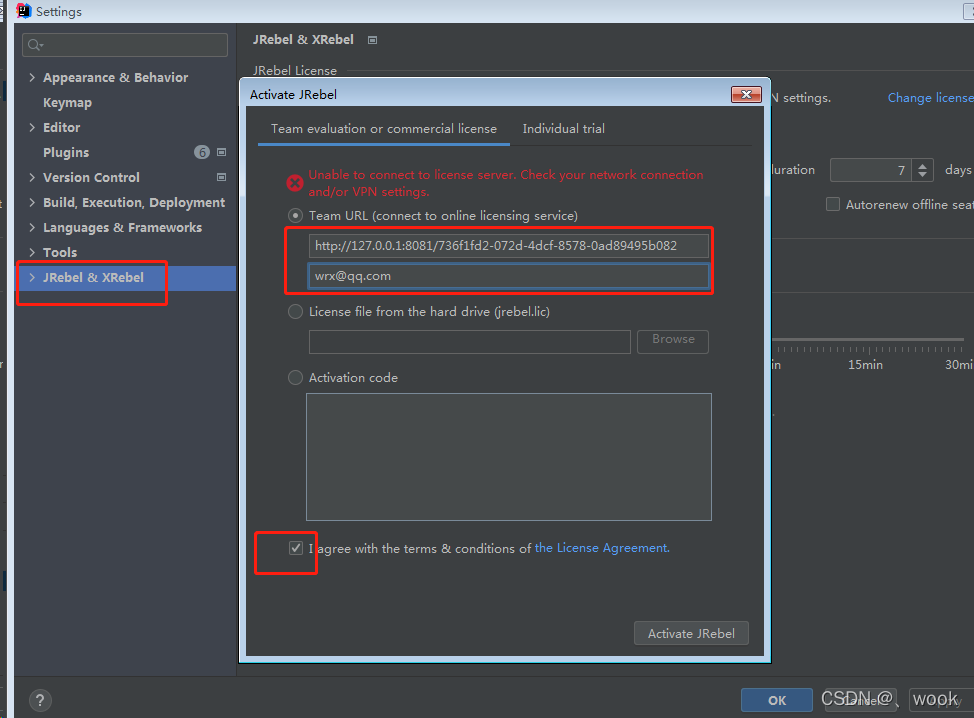Viewport: 974px width, 718px height.
Task: Click the 15min mark on the slider
Action: pos(865,365)
